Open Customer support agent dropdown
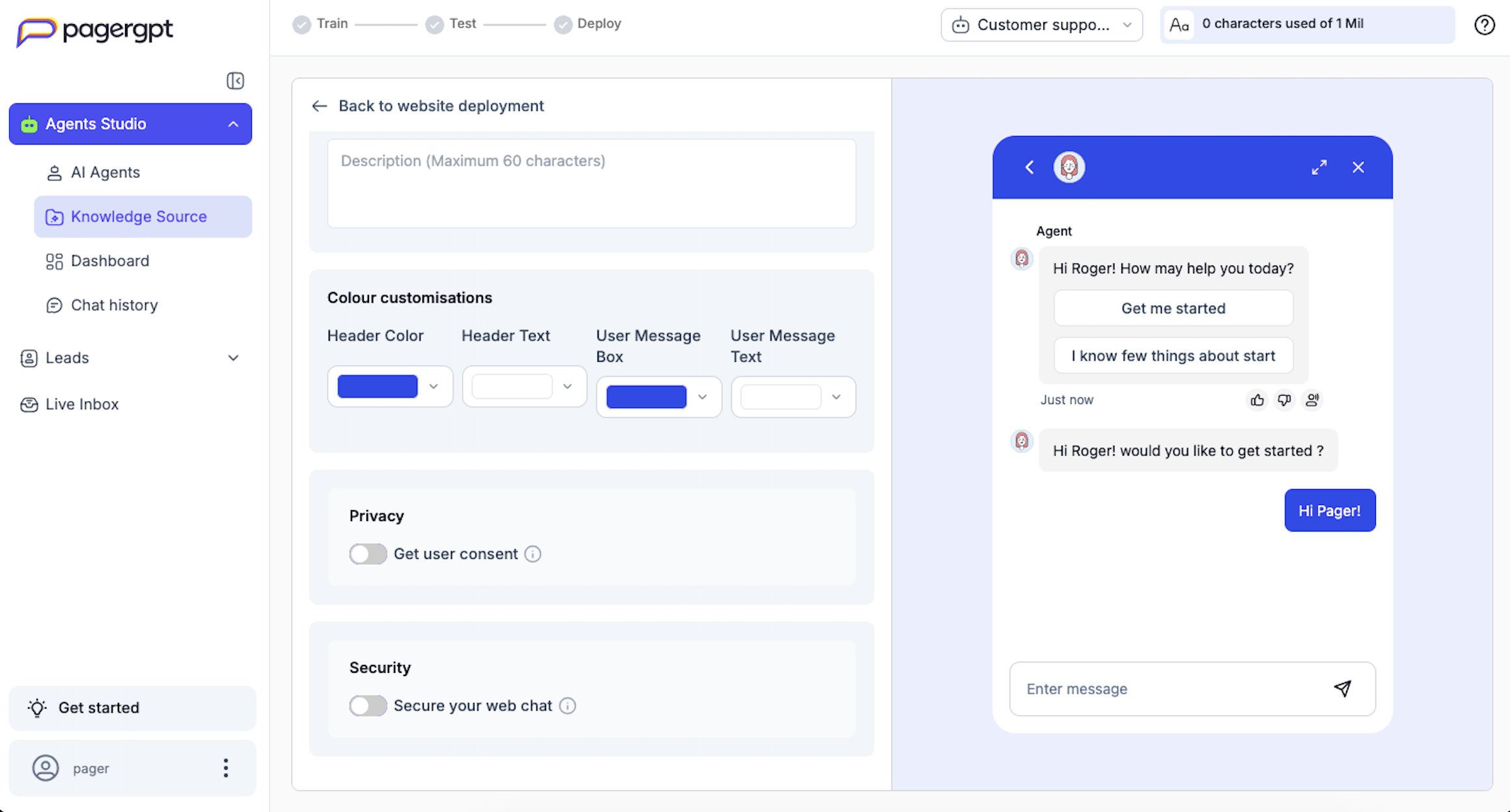1510x812 pixels. (x=1041, y=25)
